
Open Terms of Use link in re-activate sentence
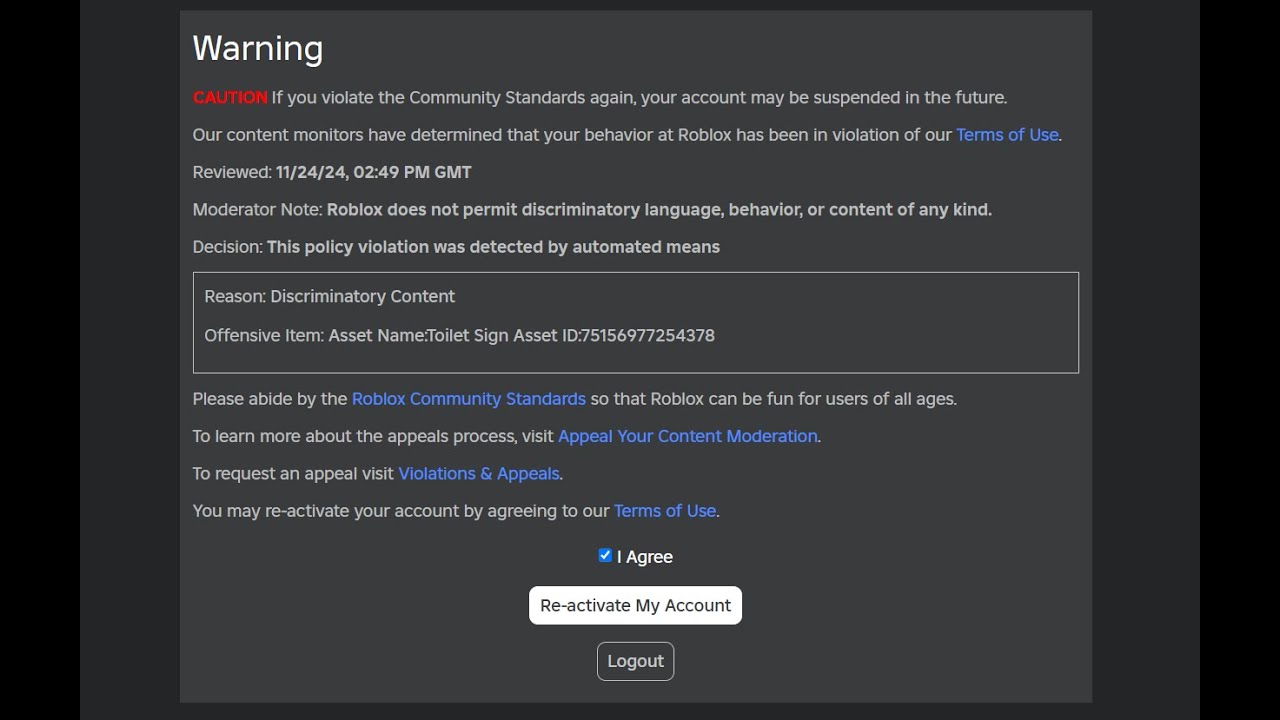(x=664, y=511)
